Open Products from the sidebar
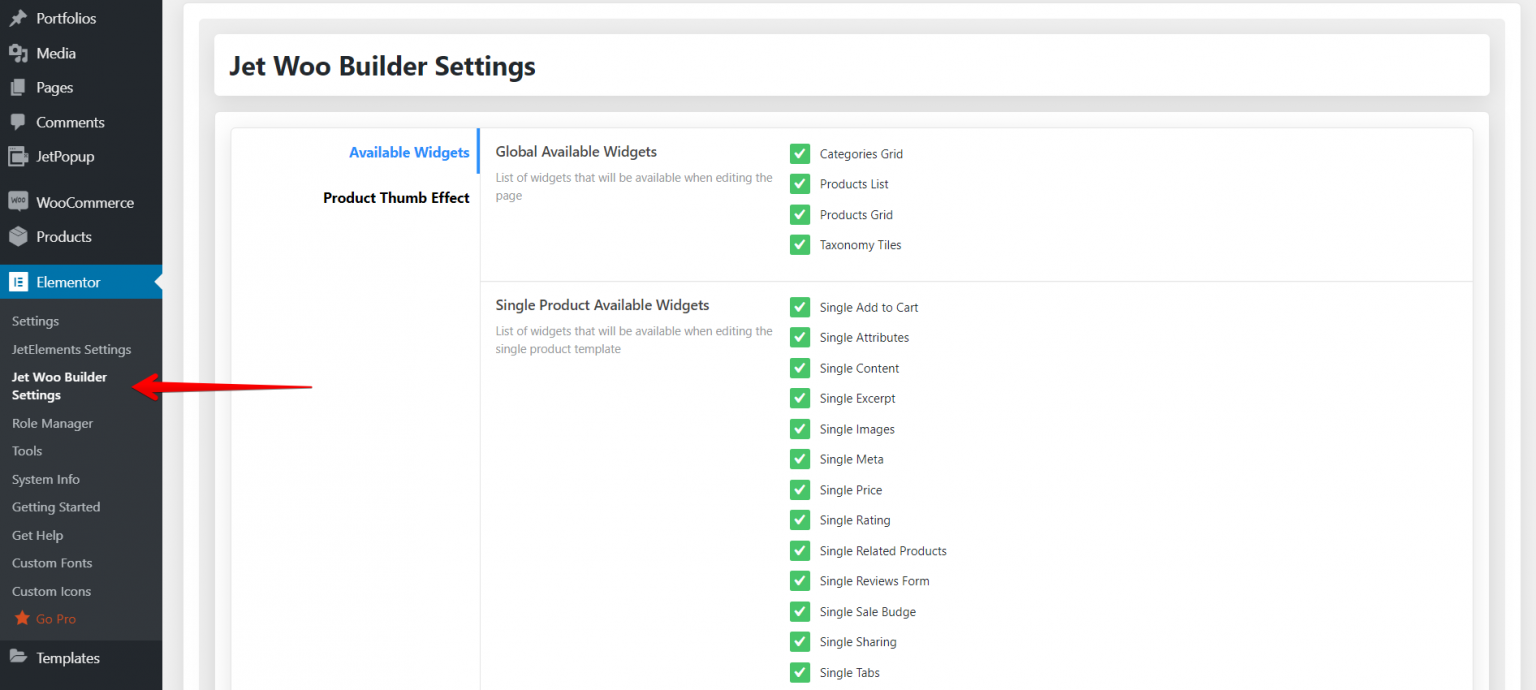Screen dimensions: 1536x690 tap(64, 236)
